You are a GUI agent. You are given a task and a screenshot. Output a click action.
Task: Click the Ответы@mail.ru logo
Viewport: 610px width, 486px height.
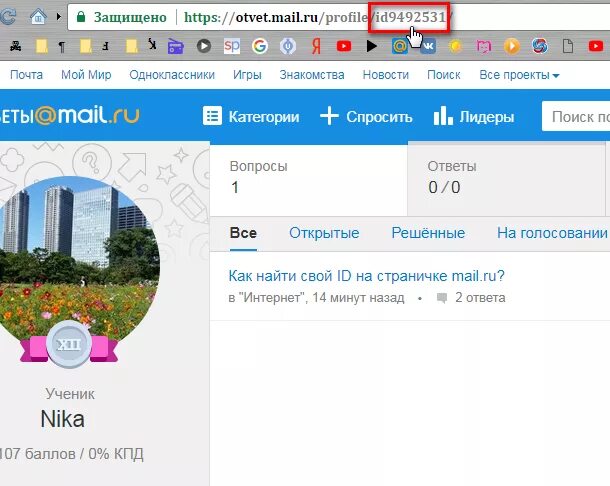pos(69,116)
